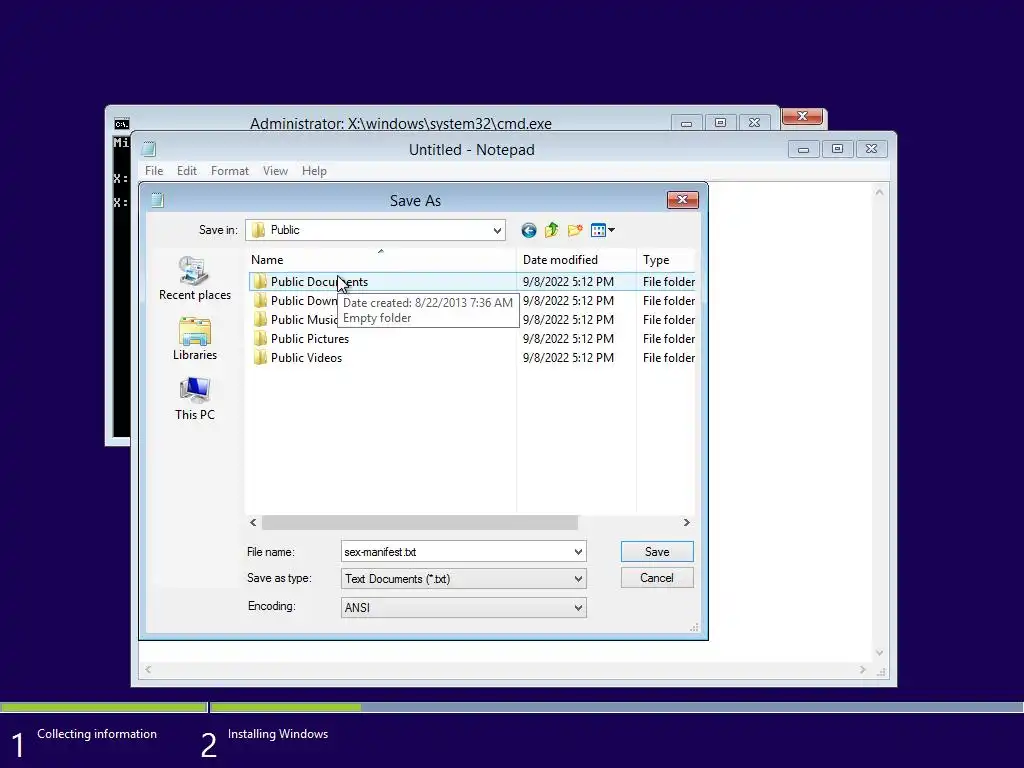Image resolution: width=1024 pixels, height=768 pixels.
Task: Close the Save As dialog
Action: (x=682, y=200)
